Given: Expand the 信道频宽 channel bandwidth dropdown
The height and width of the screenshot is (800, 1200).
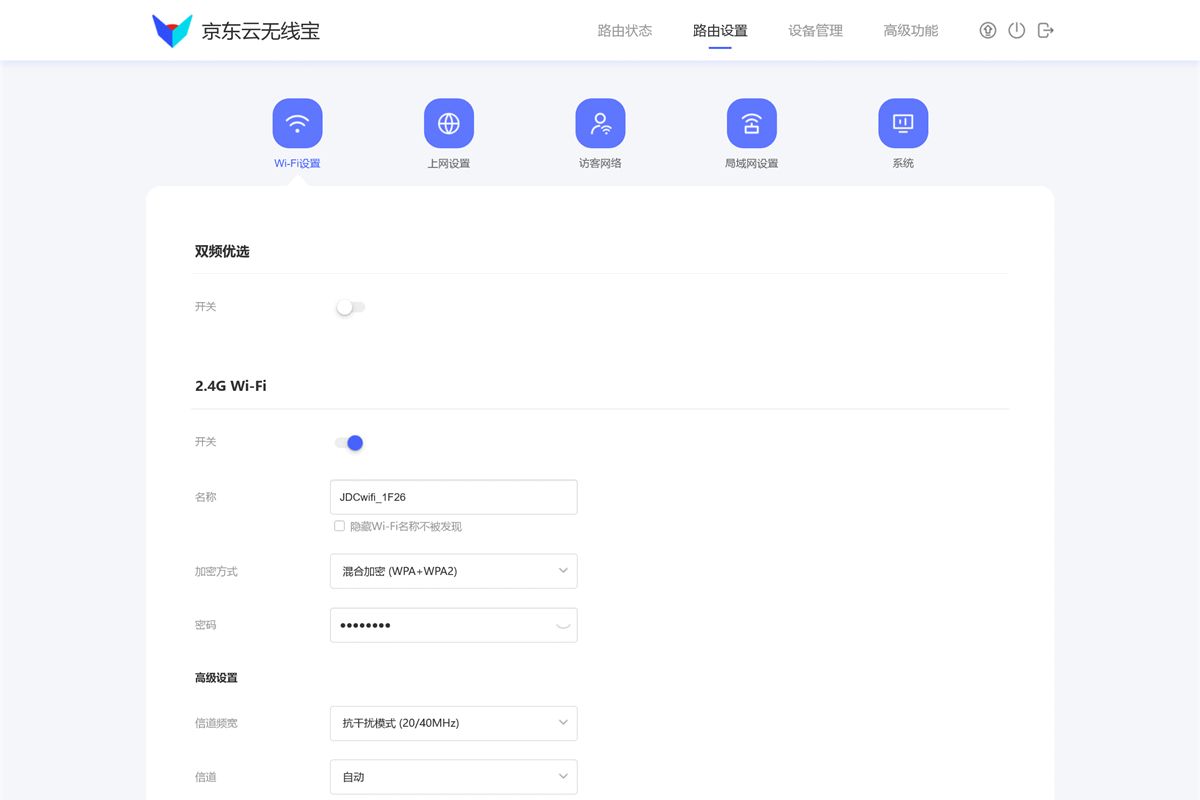Looking at the screenshot, I should 453,723.
